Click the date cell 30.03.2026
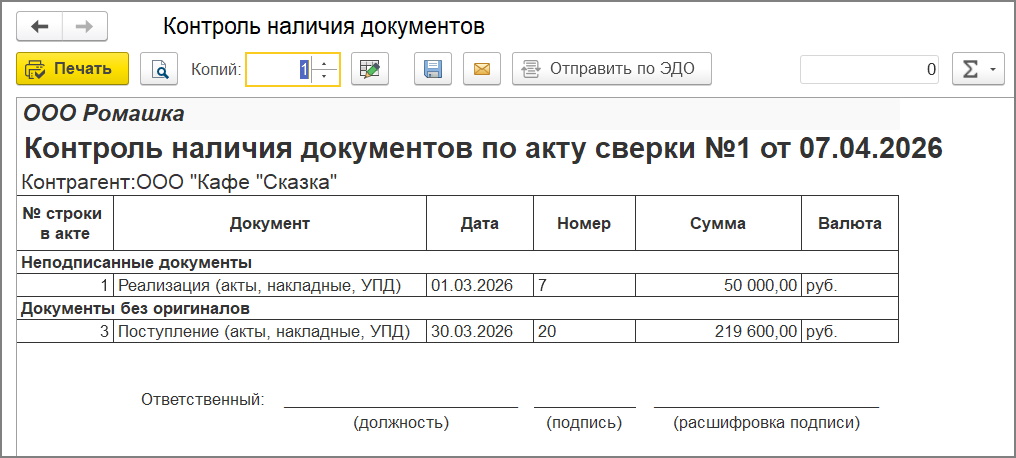 click(x=479, y=332)
